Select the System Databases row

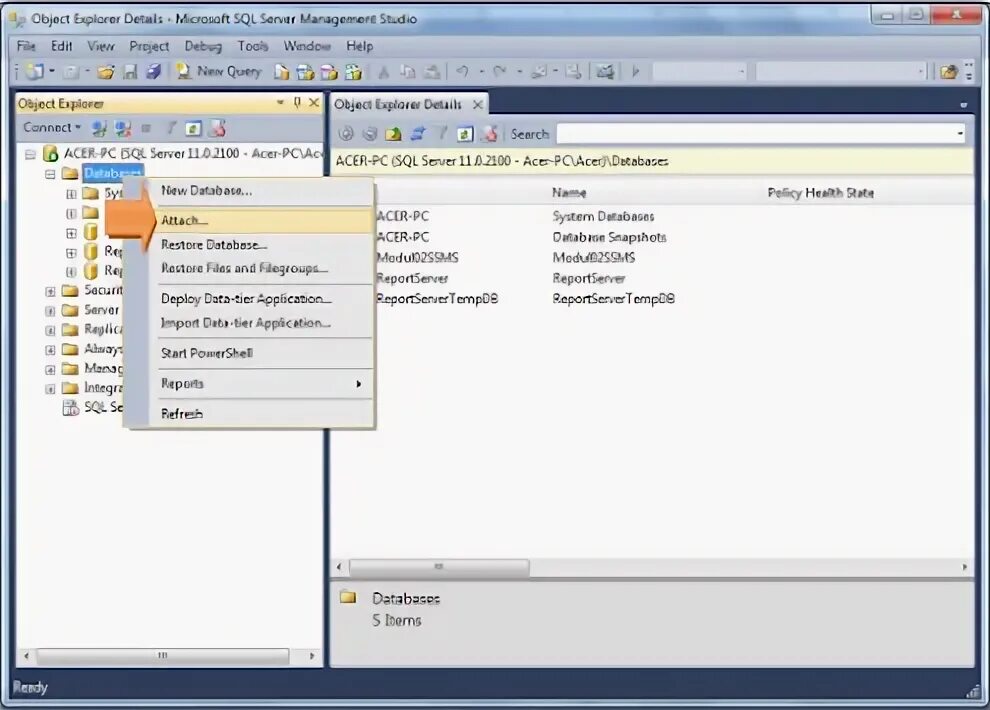point(603,216)
